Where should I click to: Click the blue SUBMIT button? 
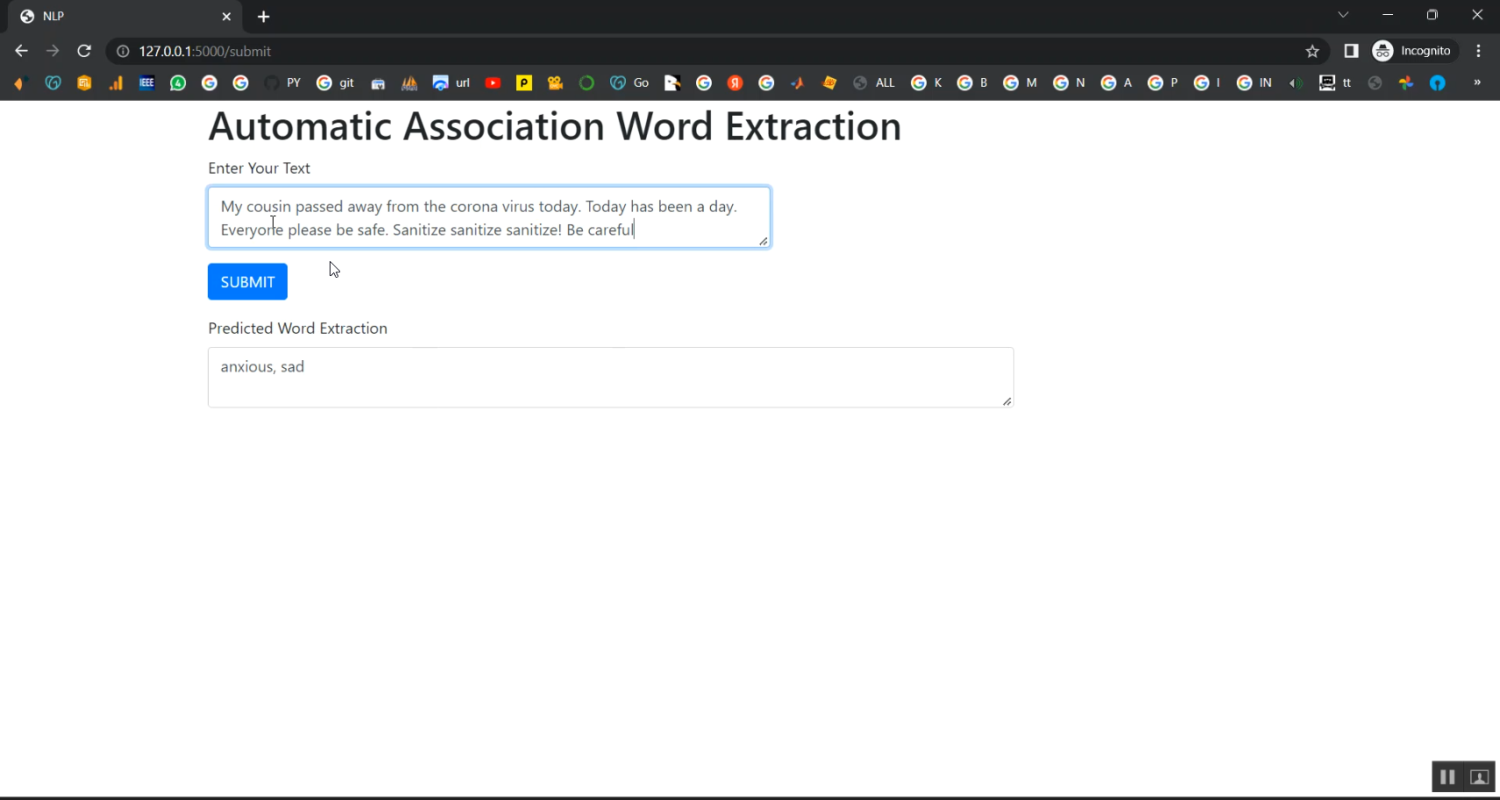(x=247, y=282)
